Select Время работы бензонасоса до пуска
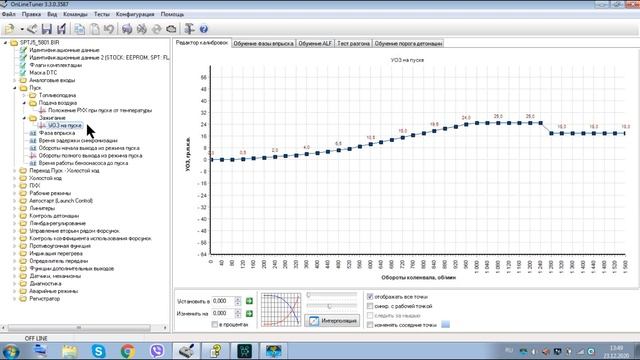Viewport: 640px width, 360px height. (x=83, y=163)
